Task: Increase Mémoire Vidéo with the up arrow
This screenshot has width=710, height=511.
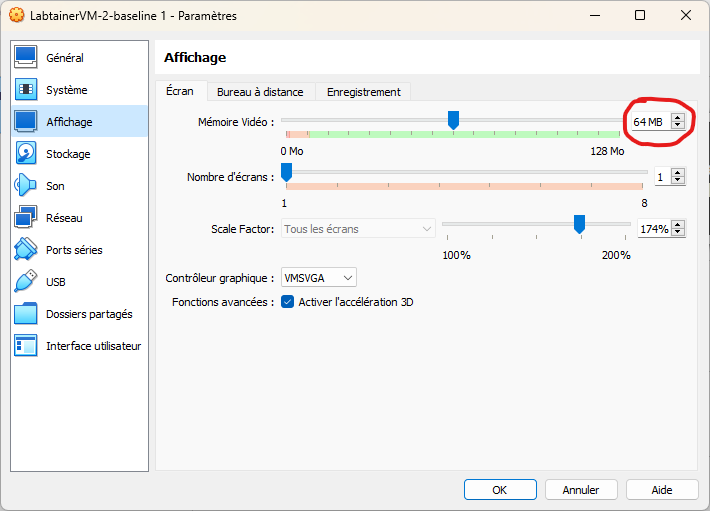Action: pyautogui.click(x=678, y=117)
